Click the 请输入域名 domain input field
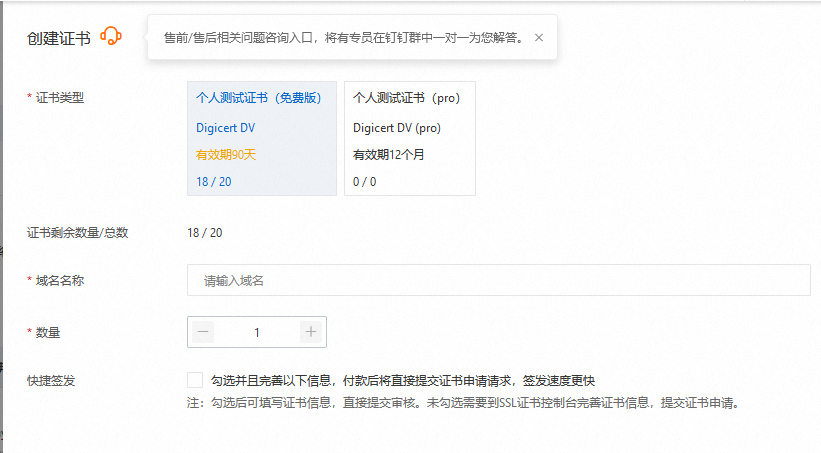 (498, 281)
